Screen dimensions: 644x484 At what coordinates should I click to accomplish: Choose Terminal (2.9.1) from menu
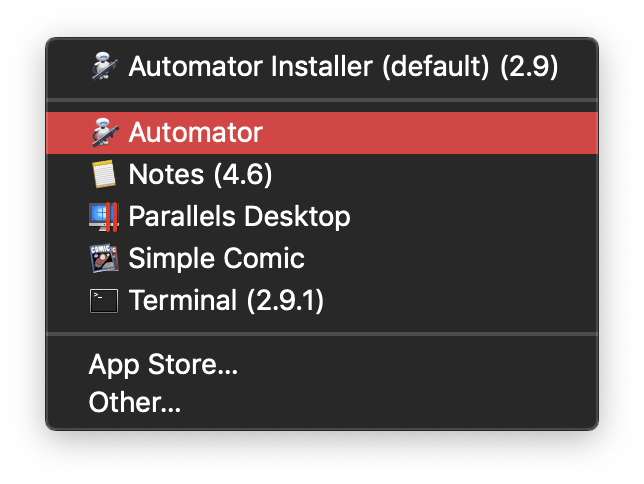(x=322, y=300)
